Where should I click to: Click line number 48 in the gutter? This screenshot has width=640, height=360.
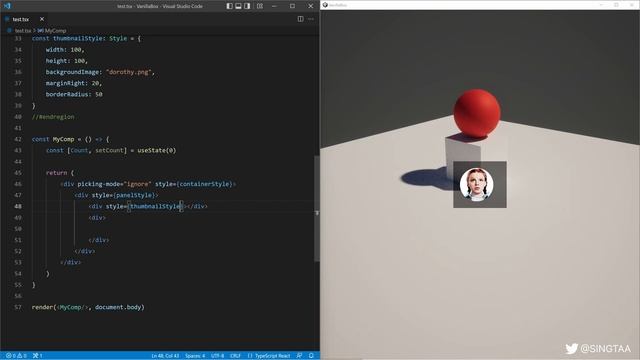pos(18,206)
